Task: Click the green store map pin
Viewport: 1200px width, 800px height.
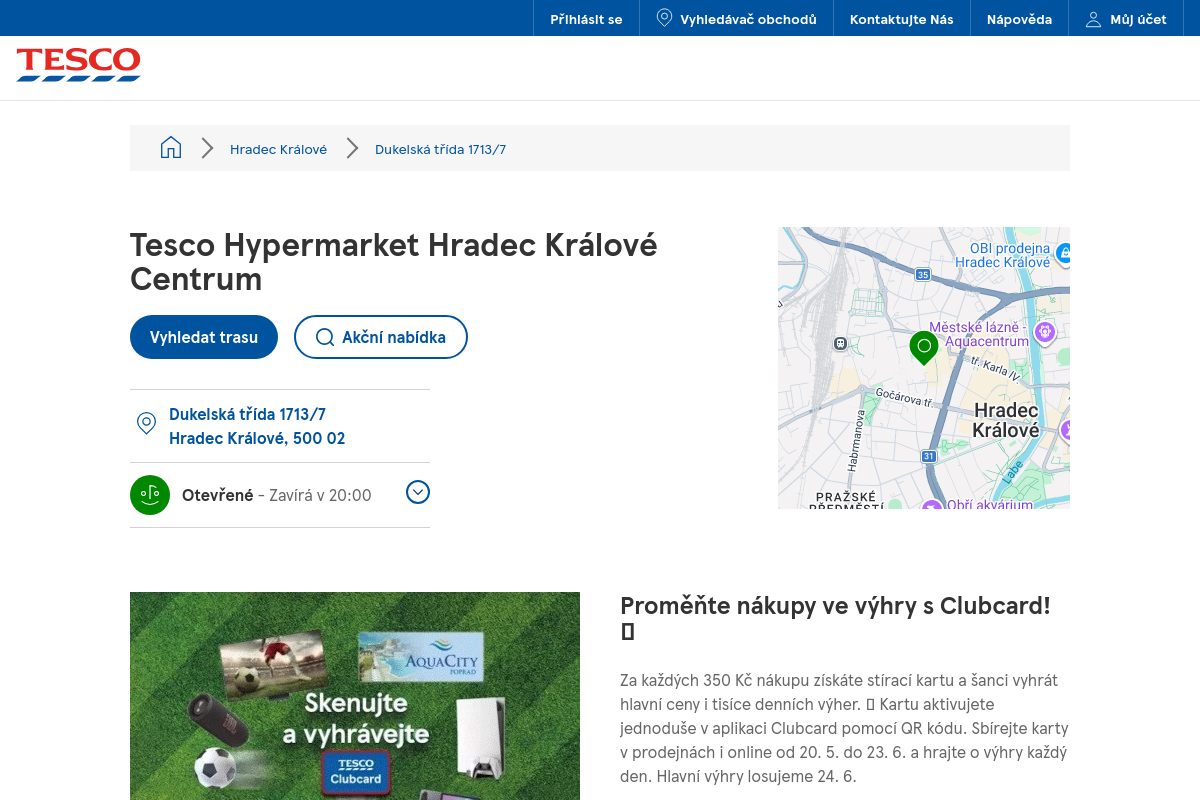Action: (924, 348)
